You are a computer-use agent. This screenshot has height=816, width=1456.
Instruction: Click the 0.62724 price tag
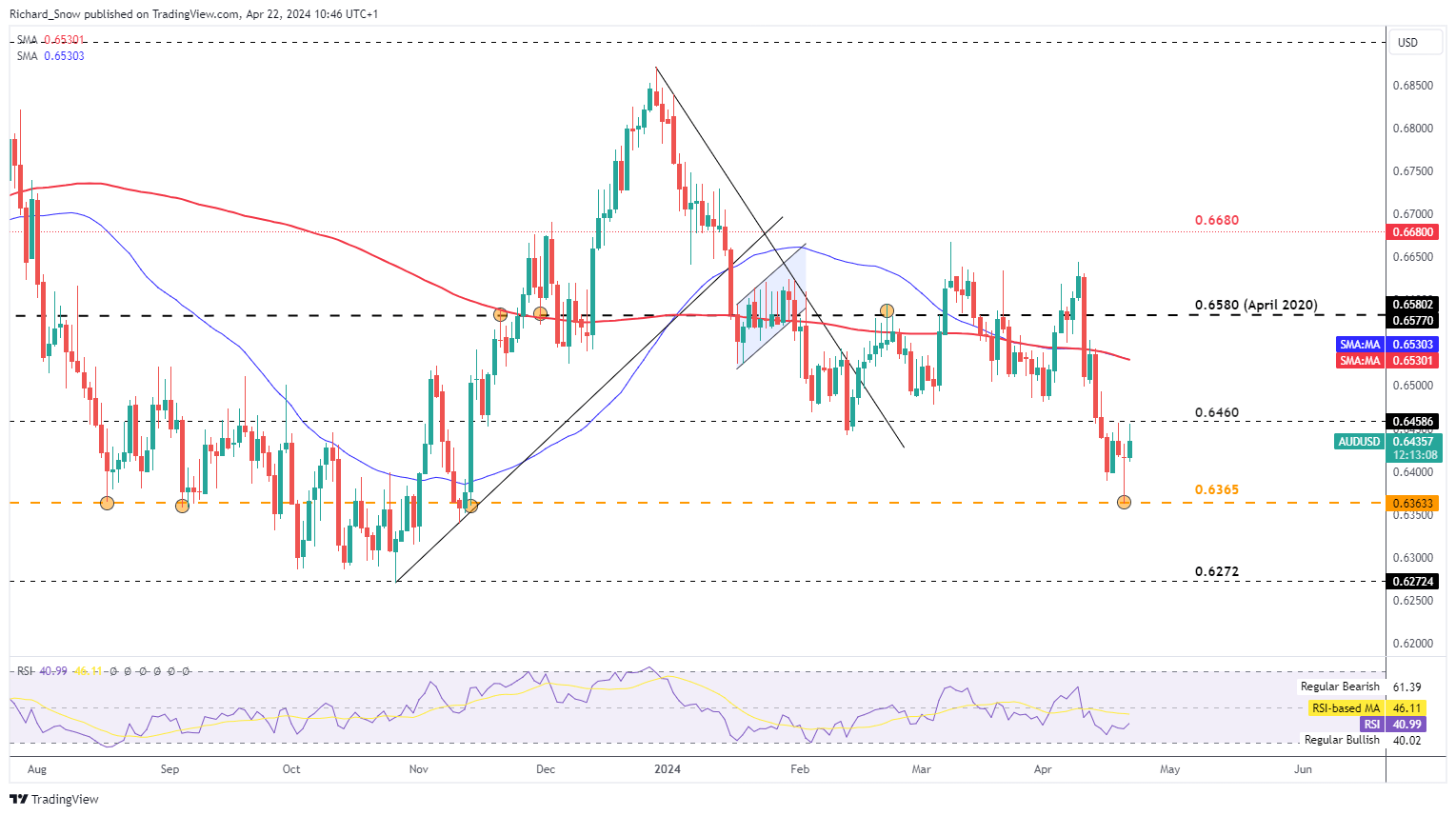[x=1413, y=581]
